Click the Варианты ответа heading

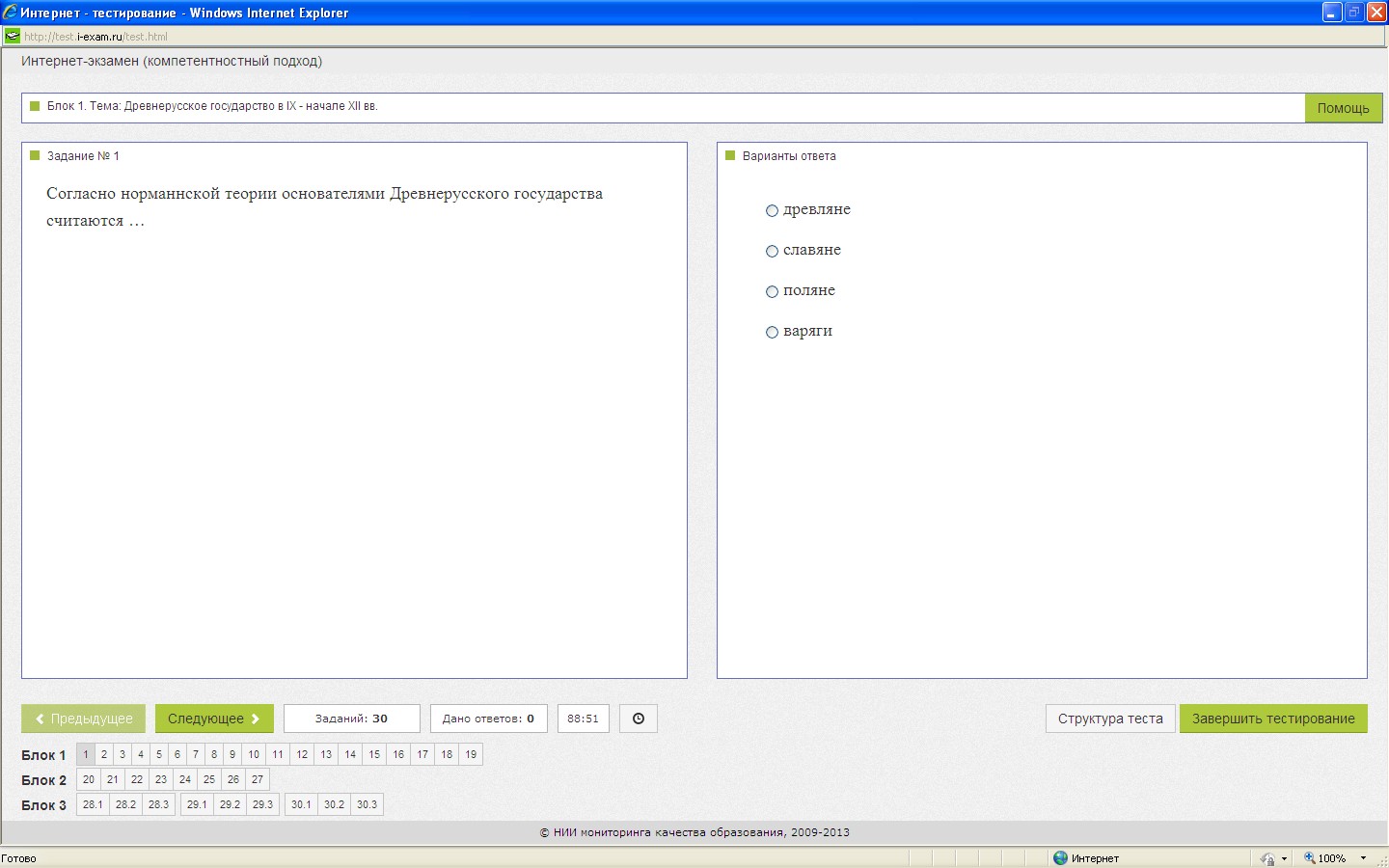pyautogui.click(x=789, y=156)
